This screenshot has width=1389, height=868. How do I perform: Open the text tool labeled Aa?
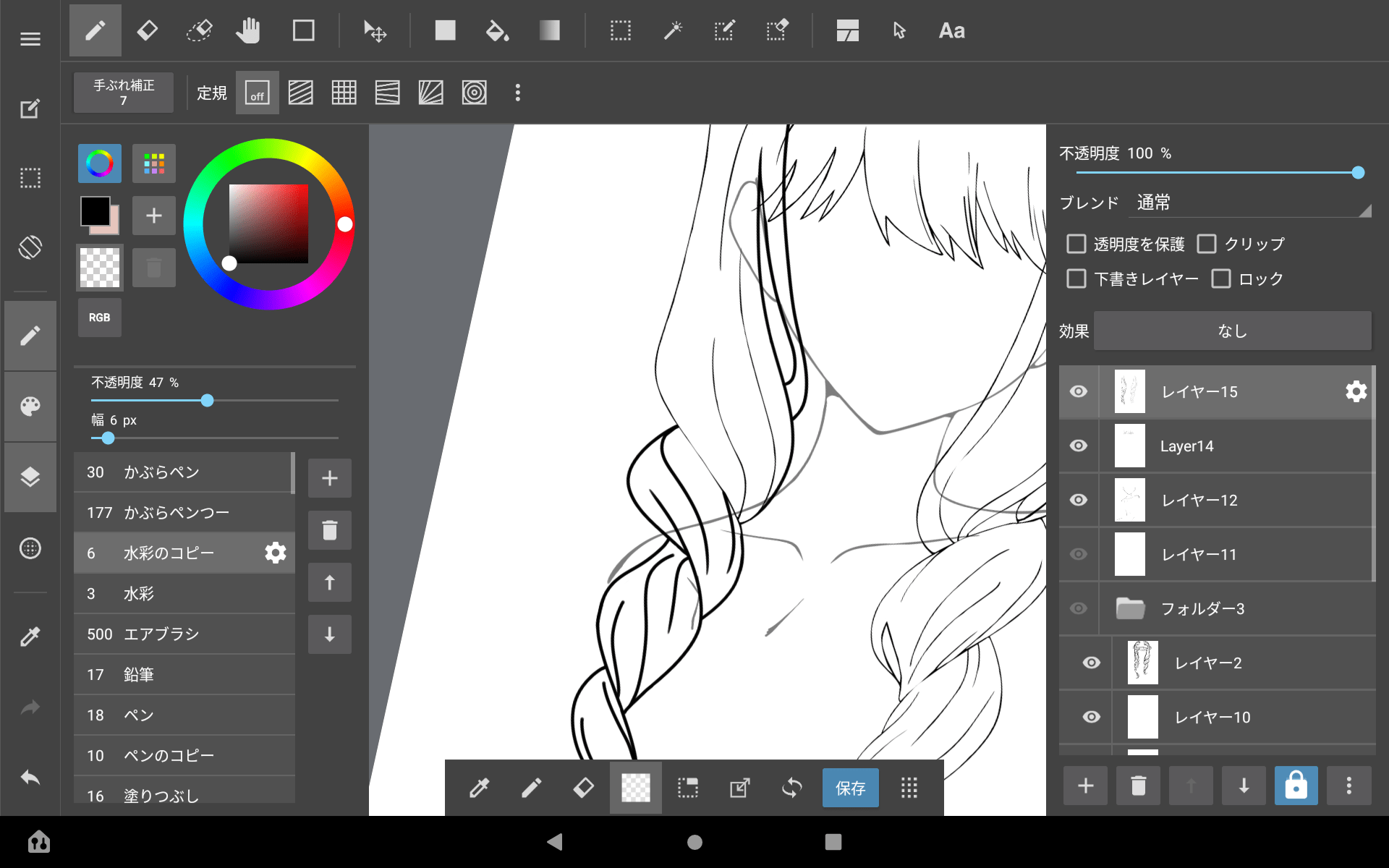coord(951,30)
